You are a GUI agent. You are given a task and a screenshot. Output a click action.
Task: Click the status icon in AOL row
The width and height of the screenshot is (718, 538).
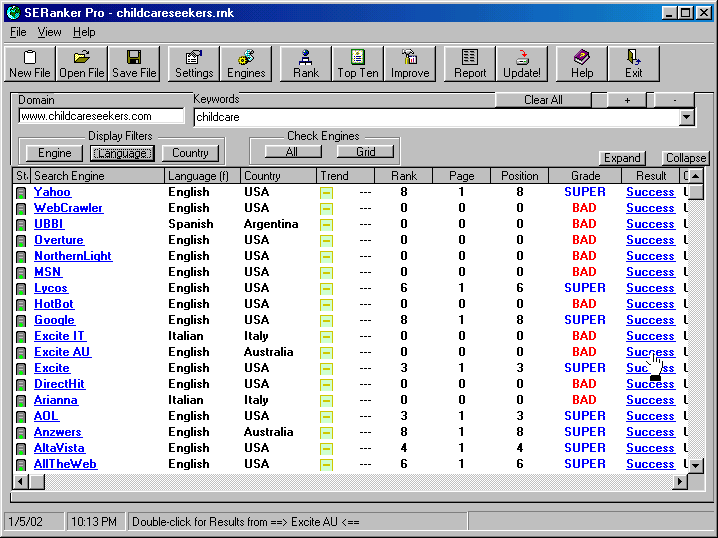point(21,417)
